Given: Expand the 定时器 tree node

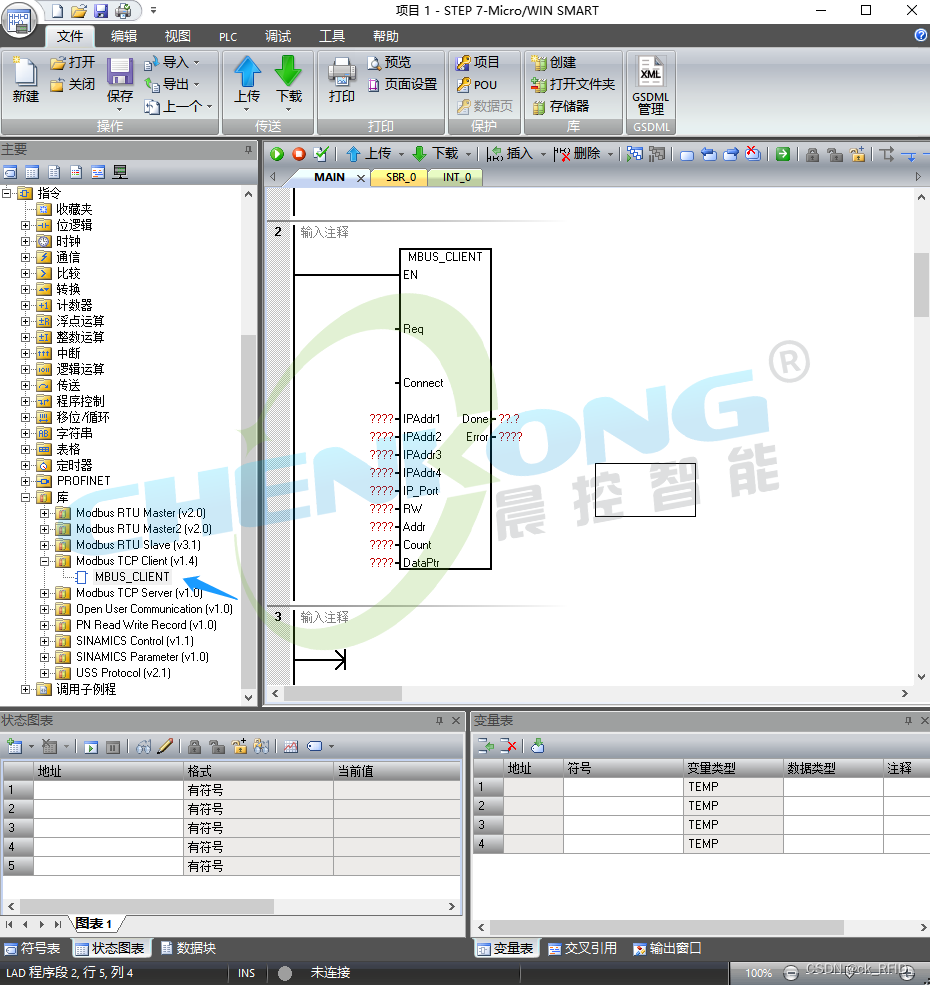Looking at the screenshot, I should click(x=25, y=465).
